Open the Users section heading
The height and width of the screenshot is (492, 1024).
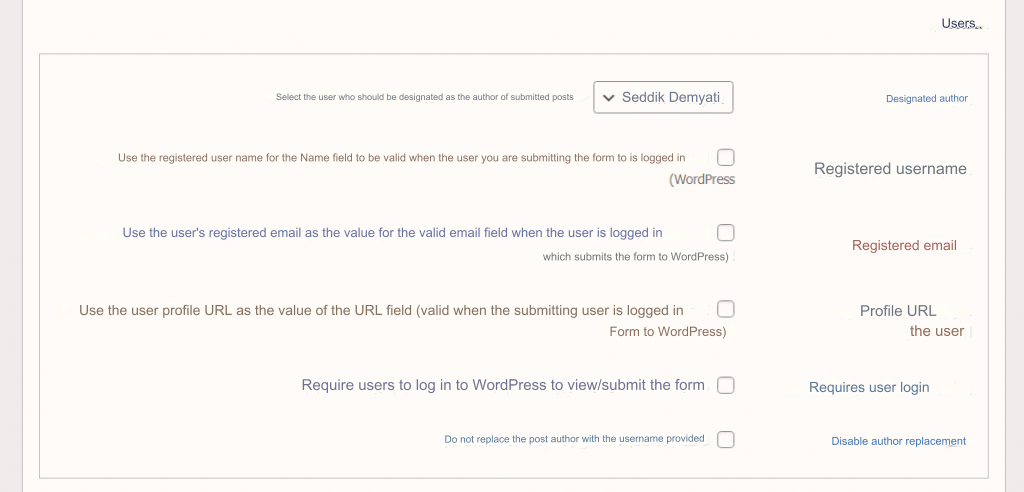(960, 24)
